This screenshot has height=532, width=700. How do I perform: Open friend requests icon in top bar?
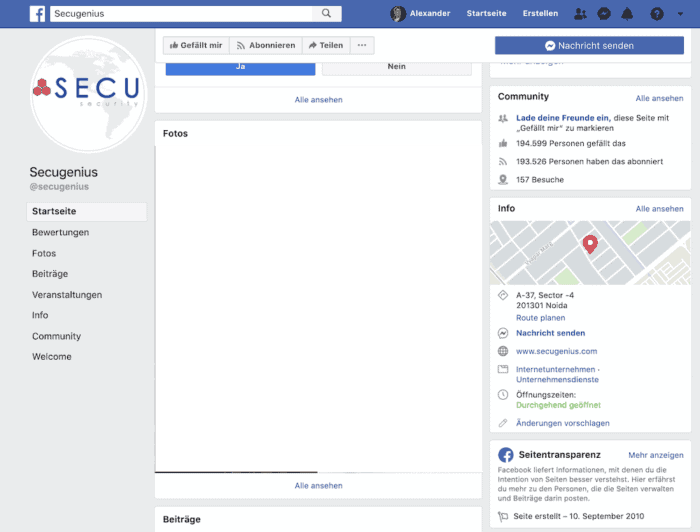point(581,14)
